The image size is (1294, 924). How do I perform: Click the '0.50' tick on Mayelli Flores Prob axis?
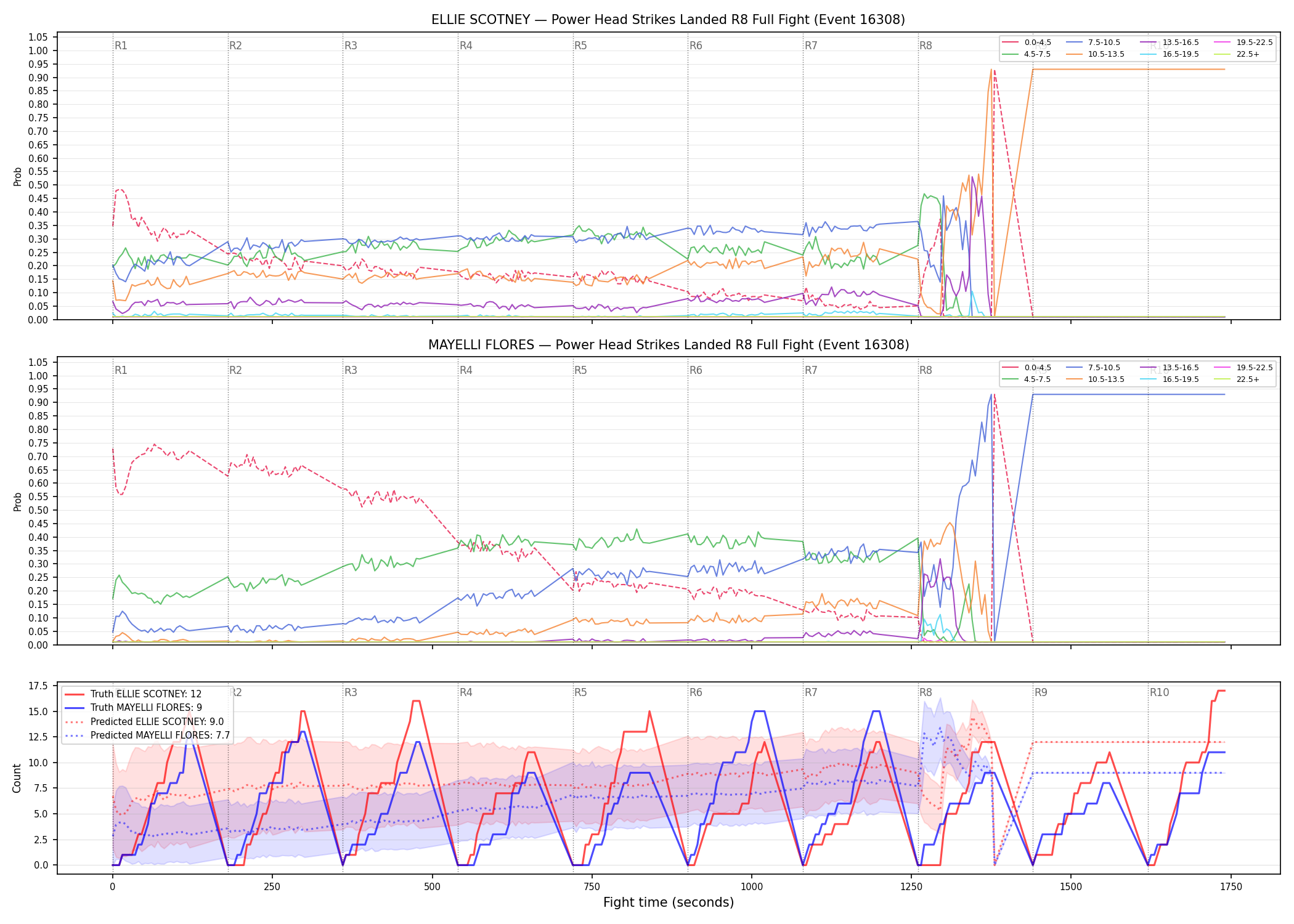pos(38,510)
